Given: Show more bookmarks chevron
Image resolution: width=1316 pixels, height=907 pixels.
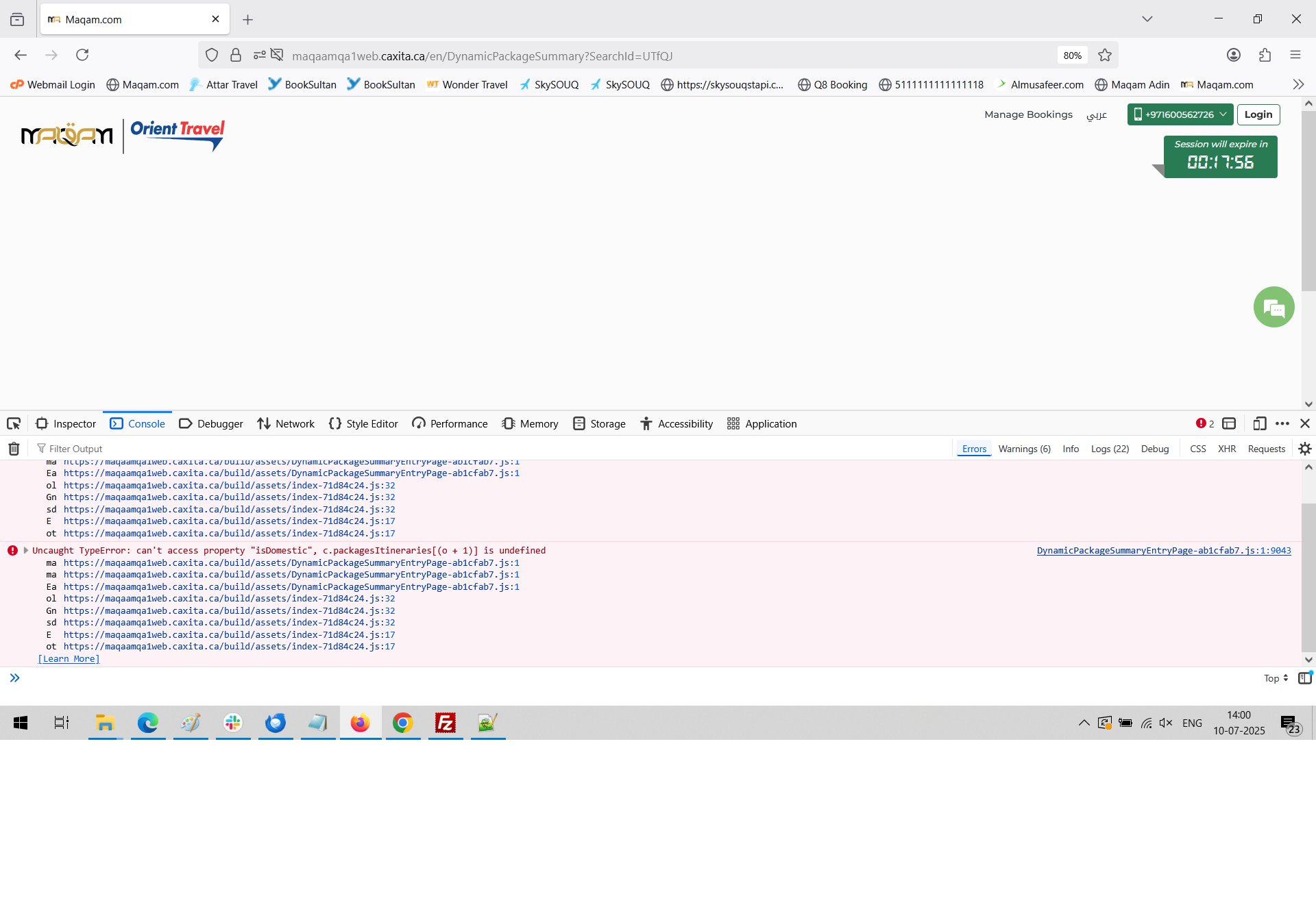Looking at the screenshot, I should tap(1298, 85).
